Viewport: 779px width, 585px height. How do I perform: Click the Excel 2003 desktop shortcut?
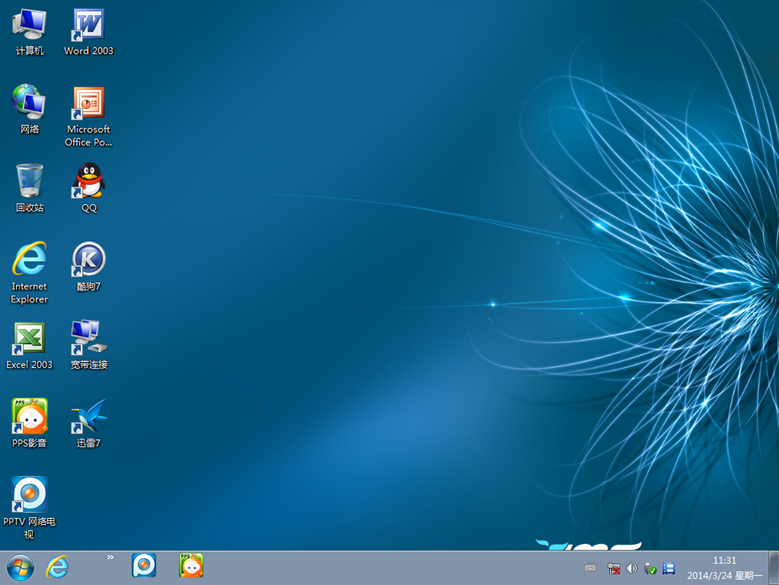point(29,338)
